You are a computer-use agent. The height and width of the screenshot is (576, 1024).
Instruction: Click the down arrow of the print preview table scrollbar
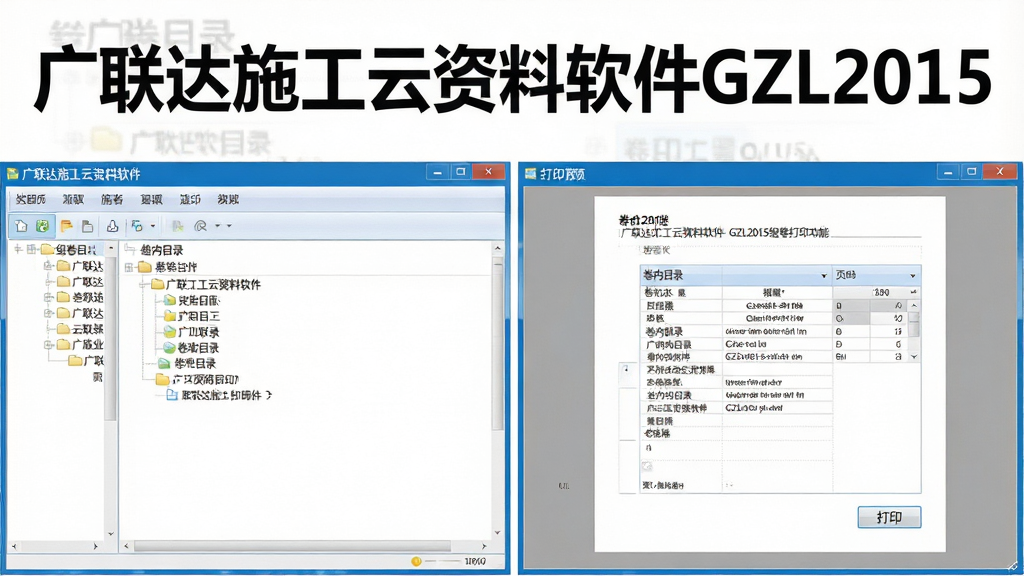(x=914, y=357)
